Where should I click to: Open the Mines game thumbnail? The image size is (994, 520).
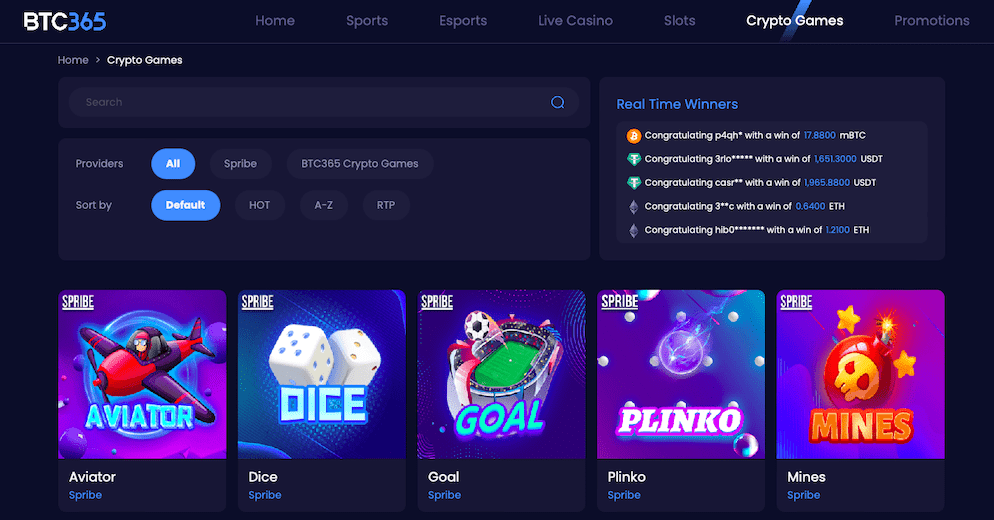(860, 374)
